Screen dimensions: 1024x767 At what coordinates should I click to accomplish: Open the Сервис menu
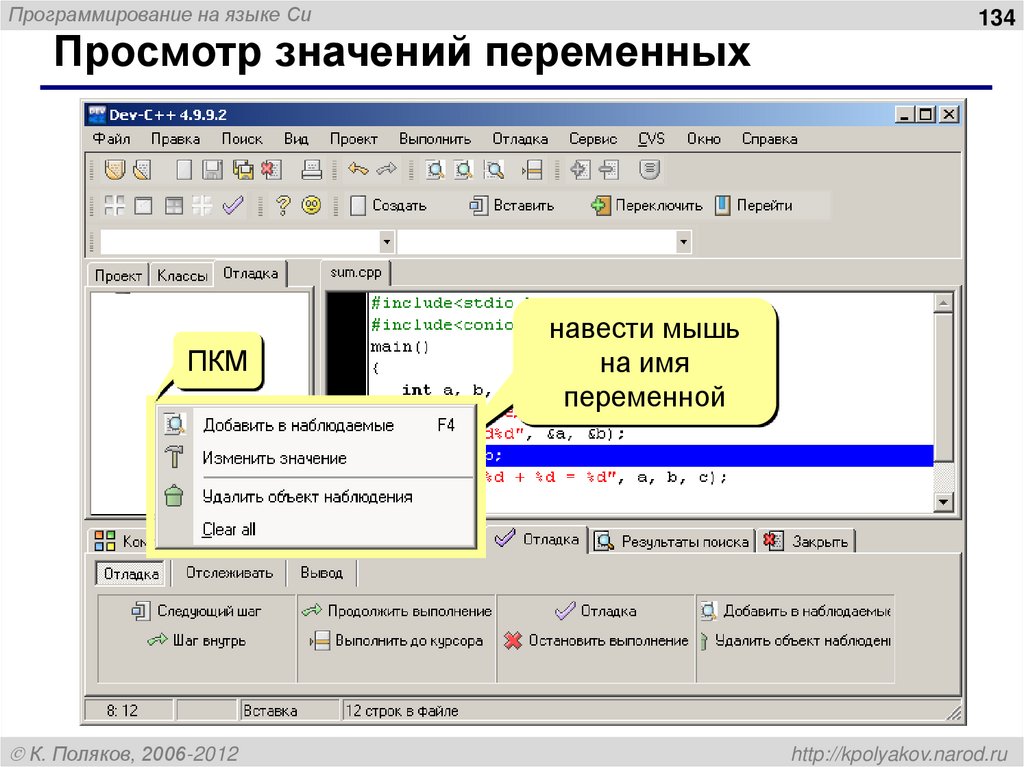pos(593,139)
